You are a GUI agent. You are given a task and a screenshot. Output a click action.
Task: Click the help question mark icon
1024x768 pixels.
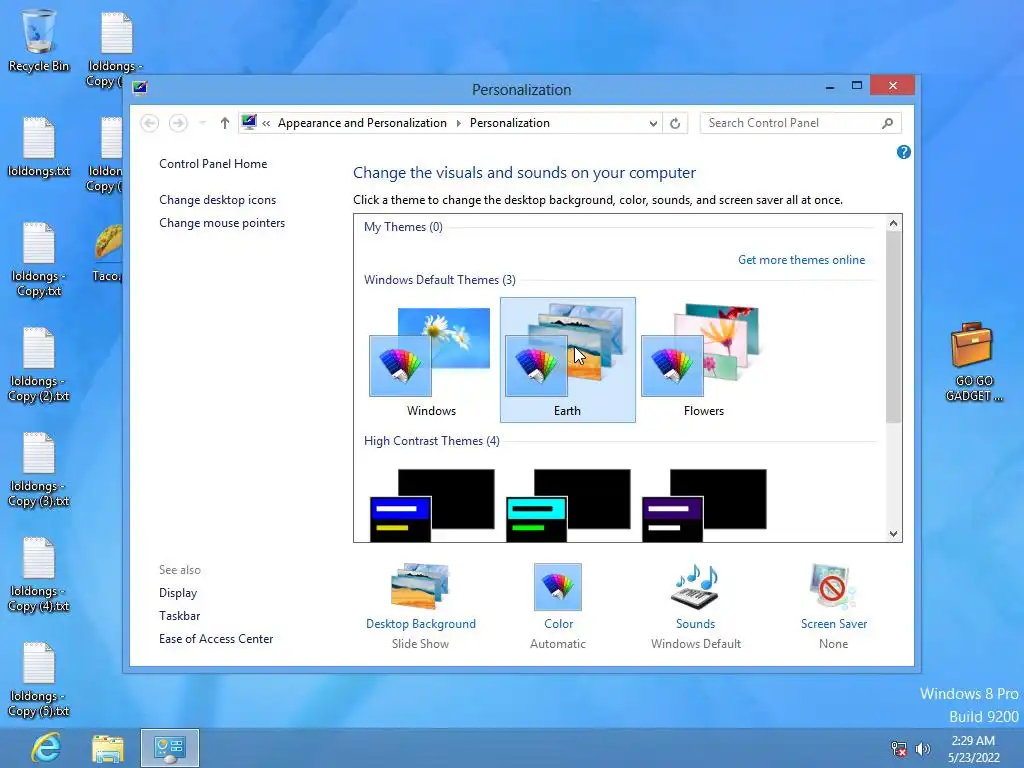(903, 152)
